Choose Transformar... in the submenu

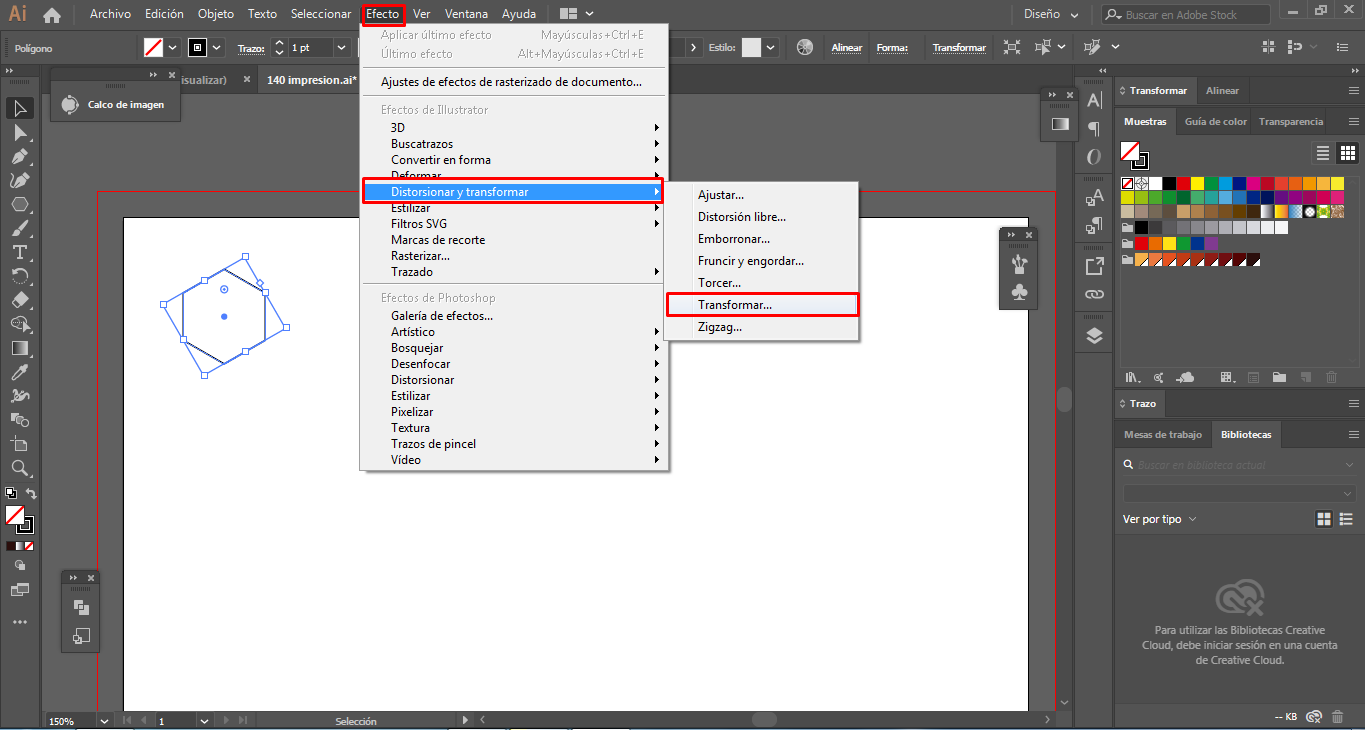(762, 305)
